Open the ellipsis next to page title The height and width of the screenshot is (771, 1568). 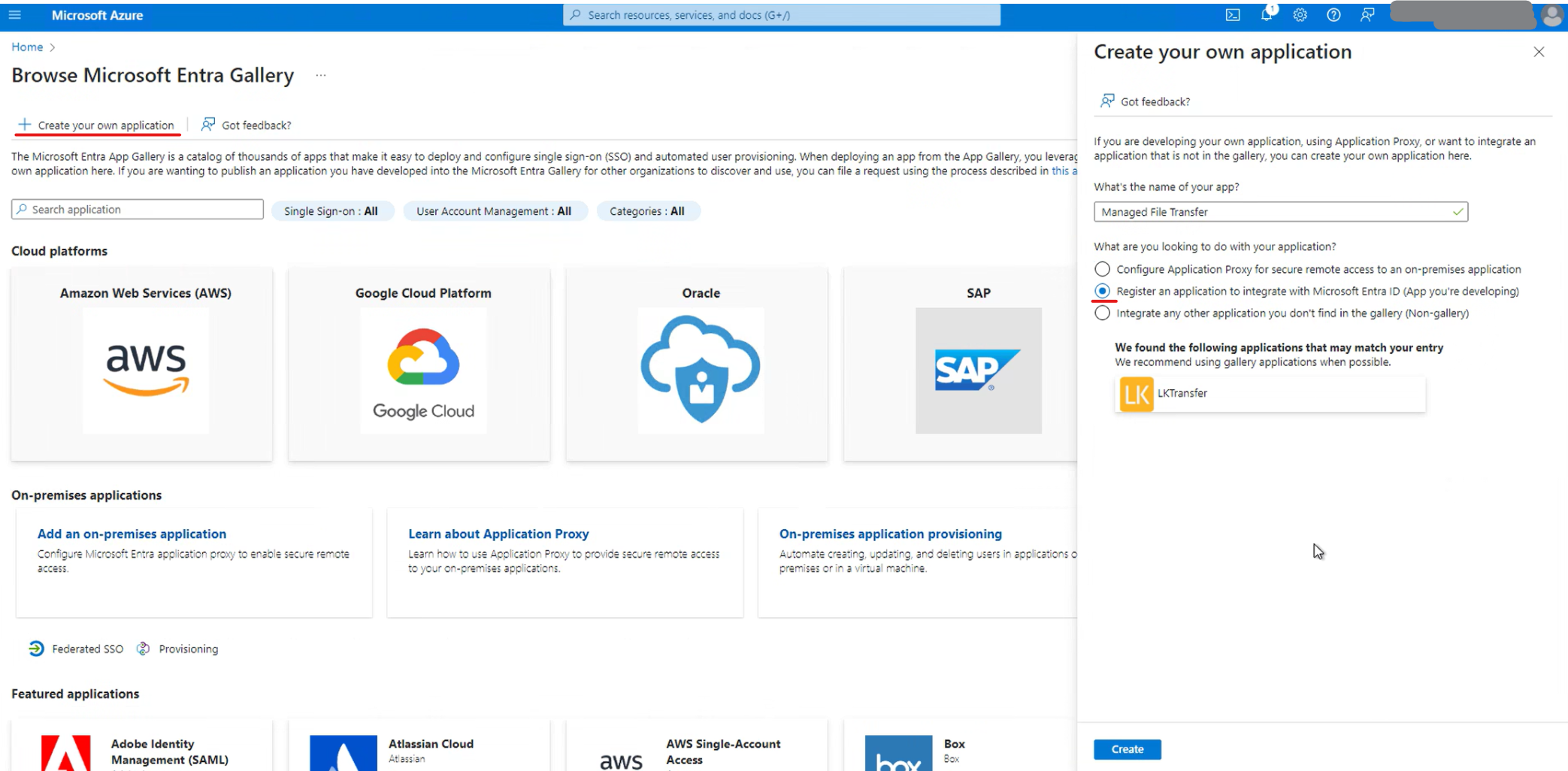click(321, 75)
